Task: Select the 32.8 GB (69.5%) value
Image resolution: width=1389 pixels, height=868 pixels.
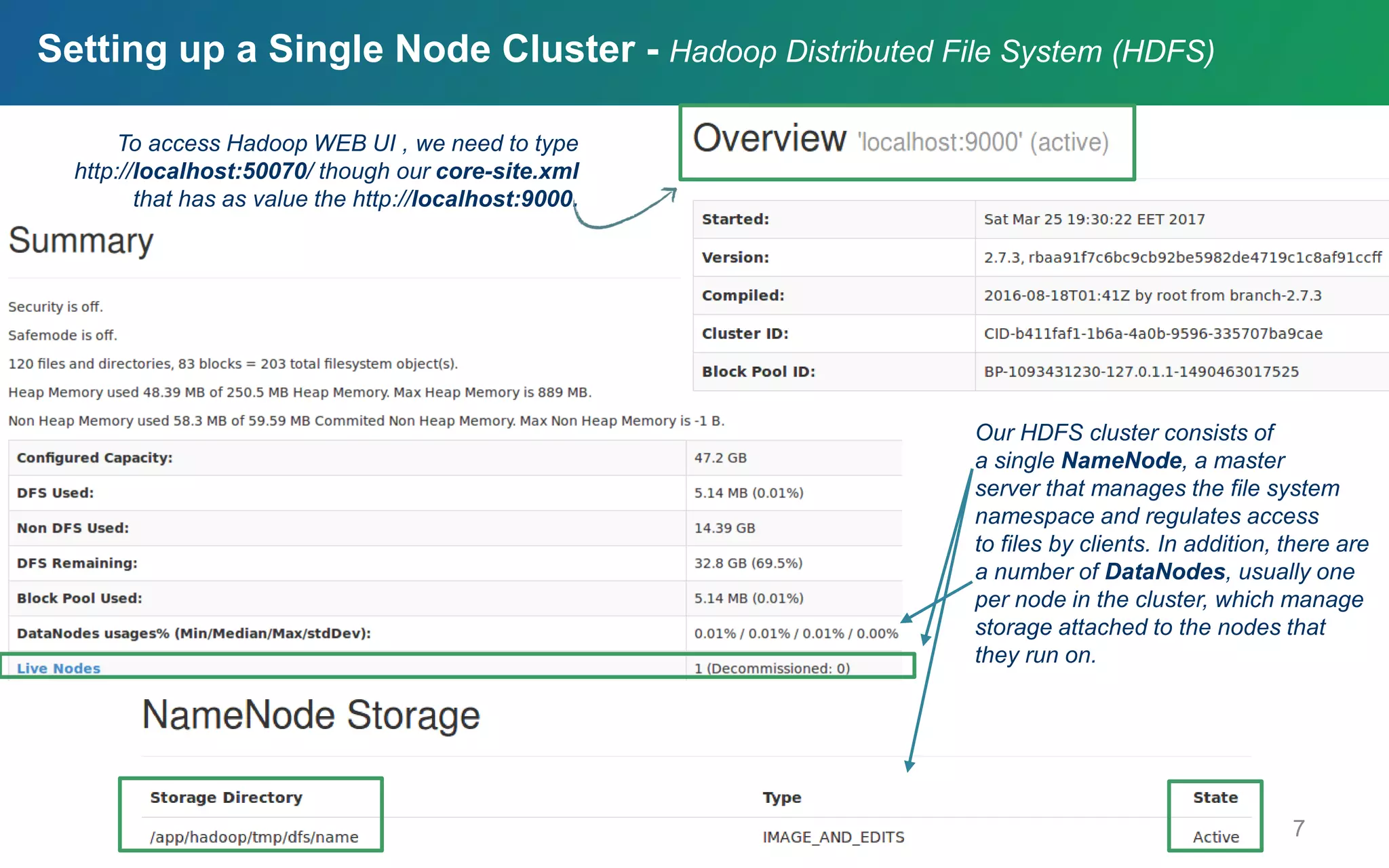Action: coord(748,563)
